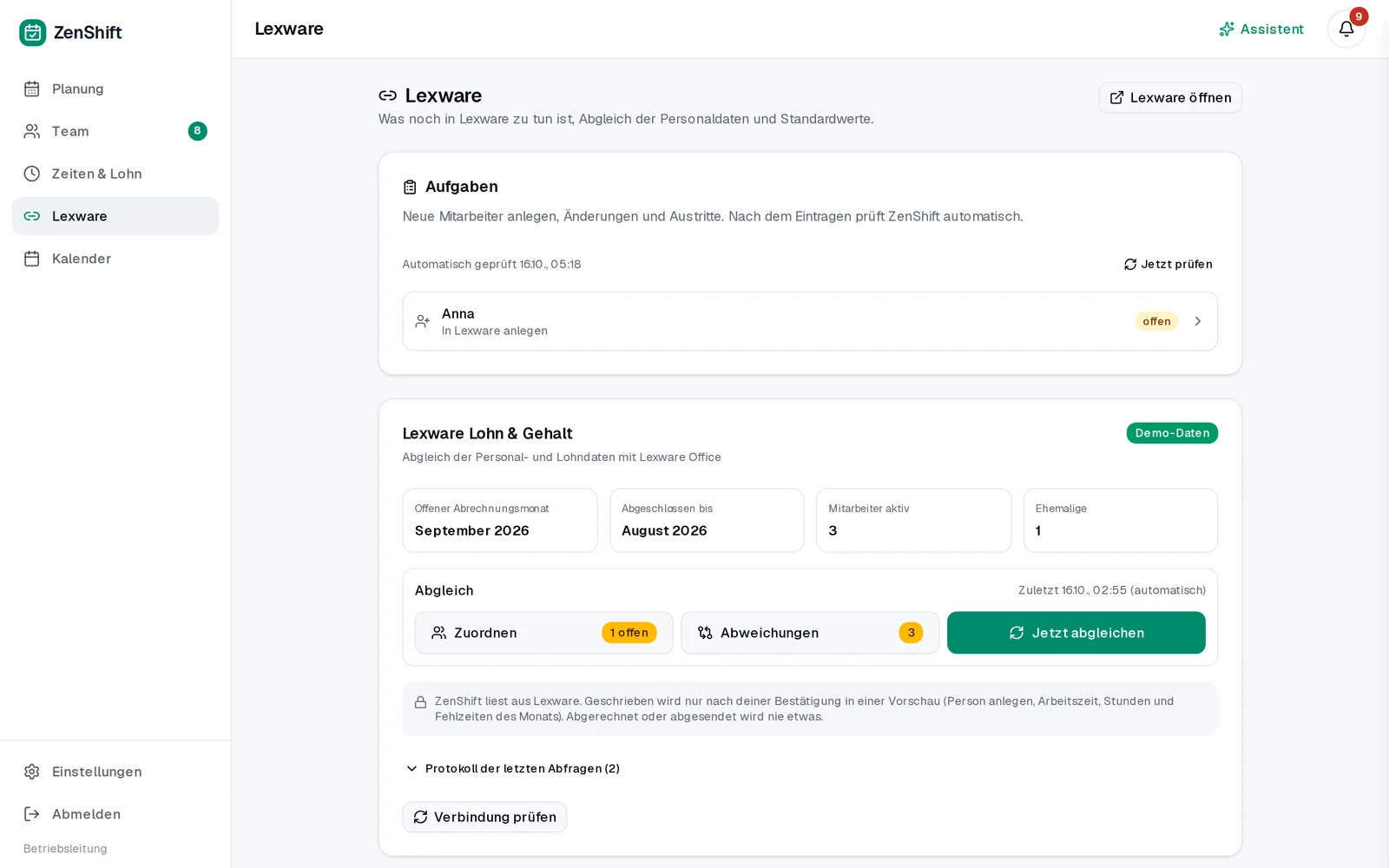This screenshot has width=1389, height=868.
Task: Click the ZenShift logo icon
Action: [x=33, y=32]
